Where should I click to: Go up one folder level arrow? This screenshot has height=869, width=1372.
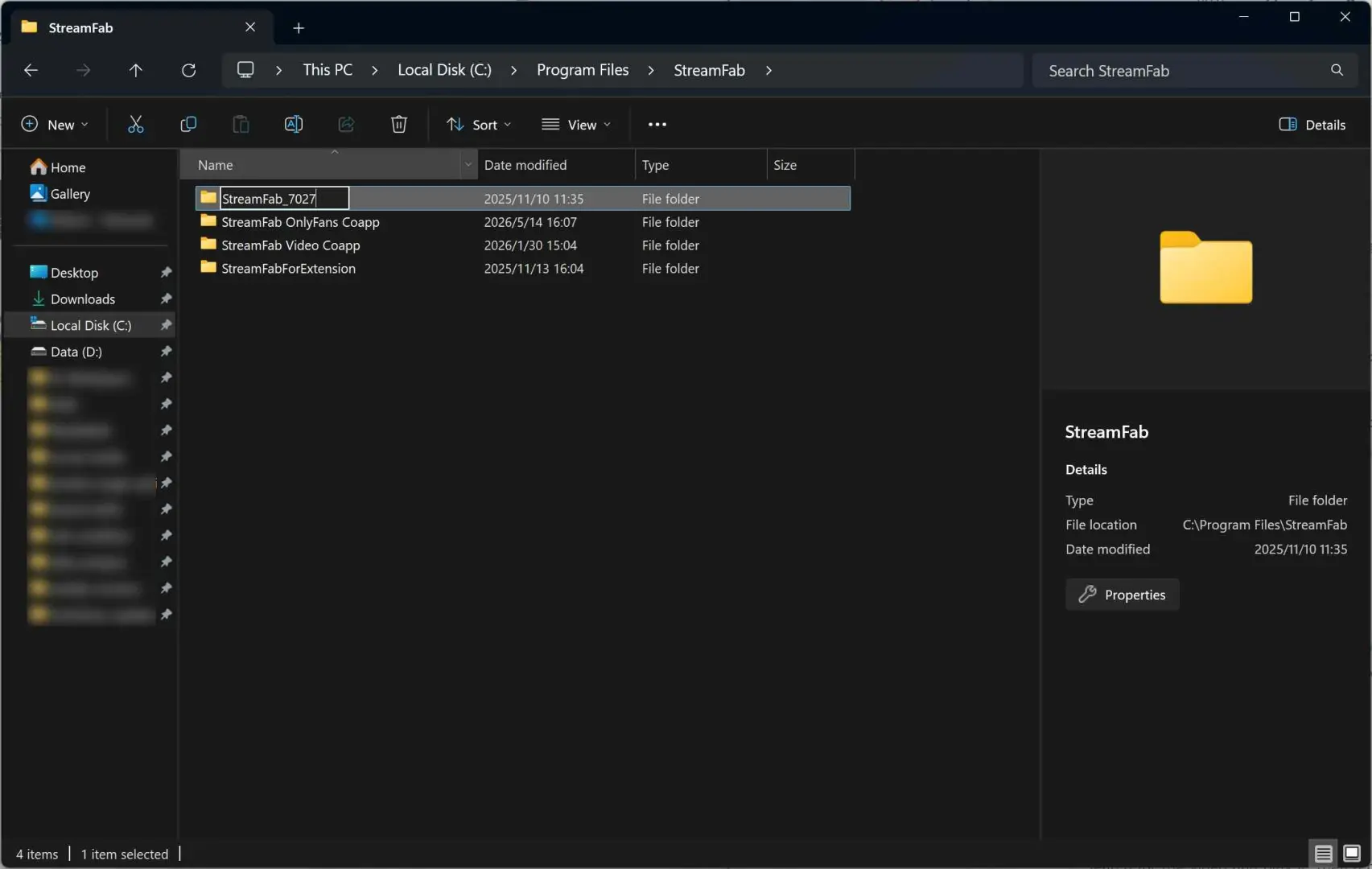[x=136, y=70]
